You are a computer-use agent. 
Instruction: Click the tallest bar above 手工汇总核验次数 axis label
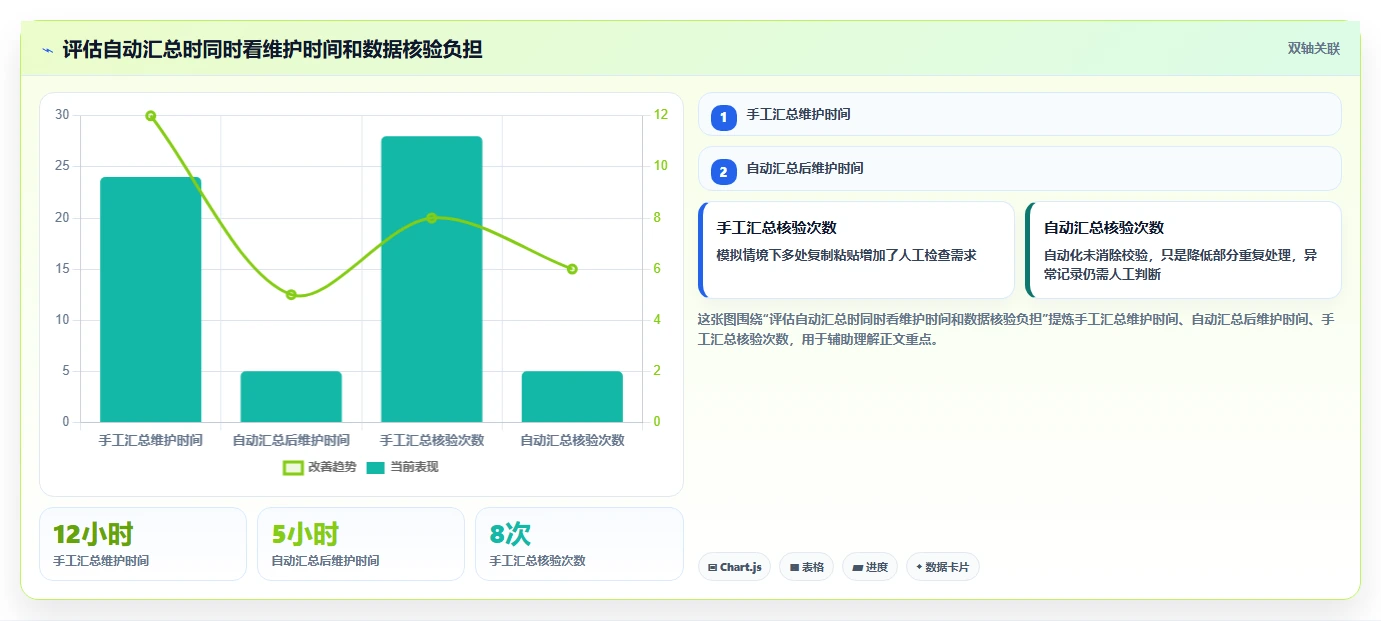(x=432, y=279)
